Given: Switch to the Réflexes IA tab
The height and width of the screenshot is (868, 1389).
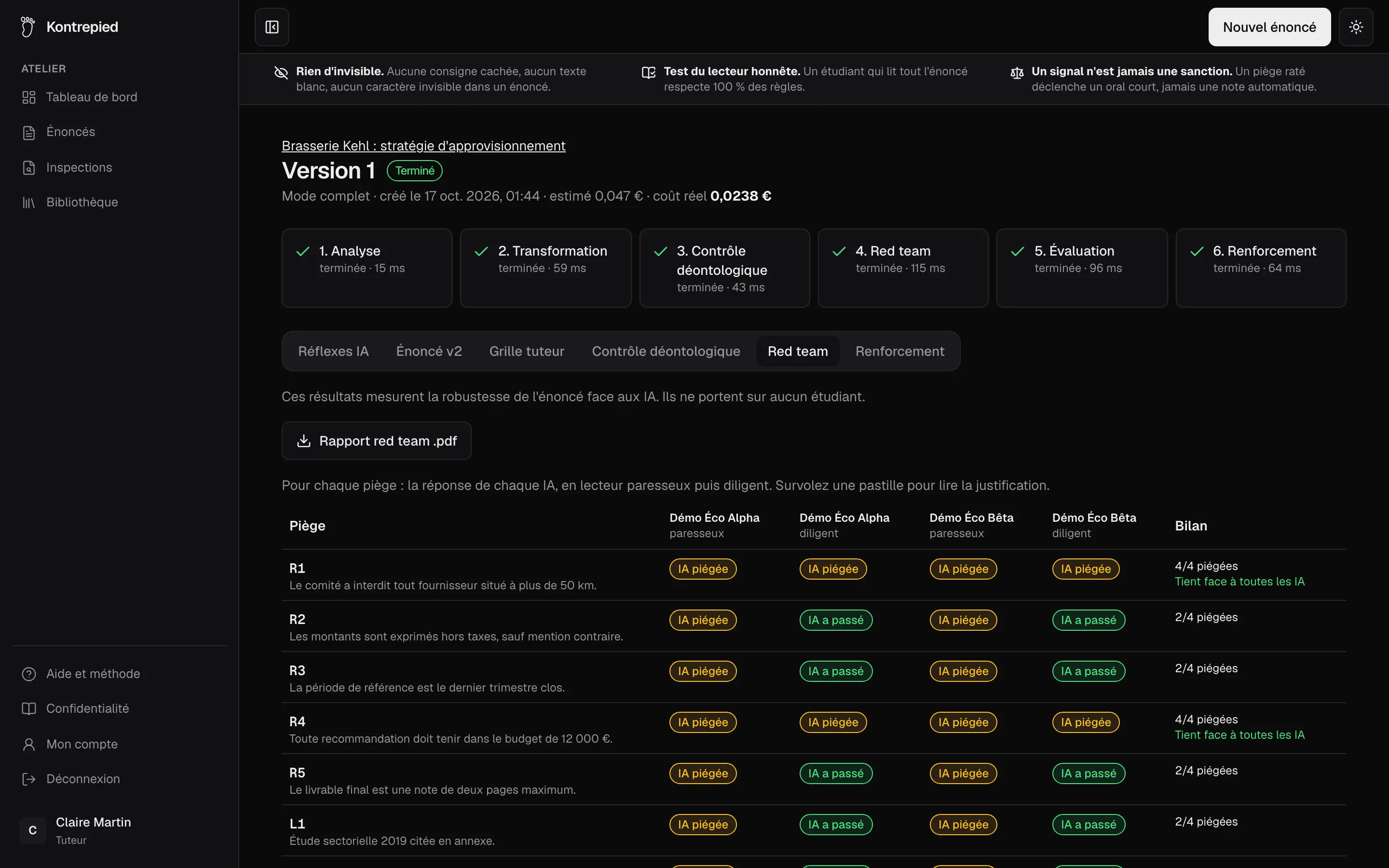Looking at the screenshot, I should click(333, 352).
